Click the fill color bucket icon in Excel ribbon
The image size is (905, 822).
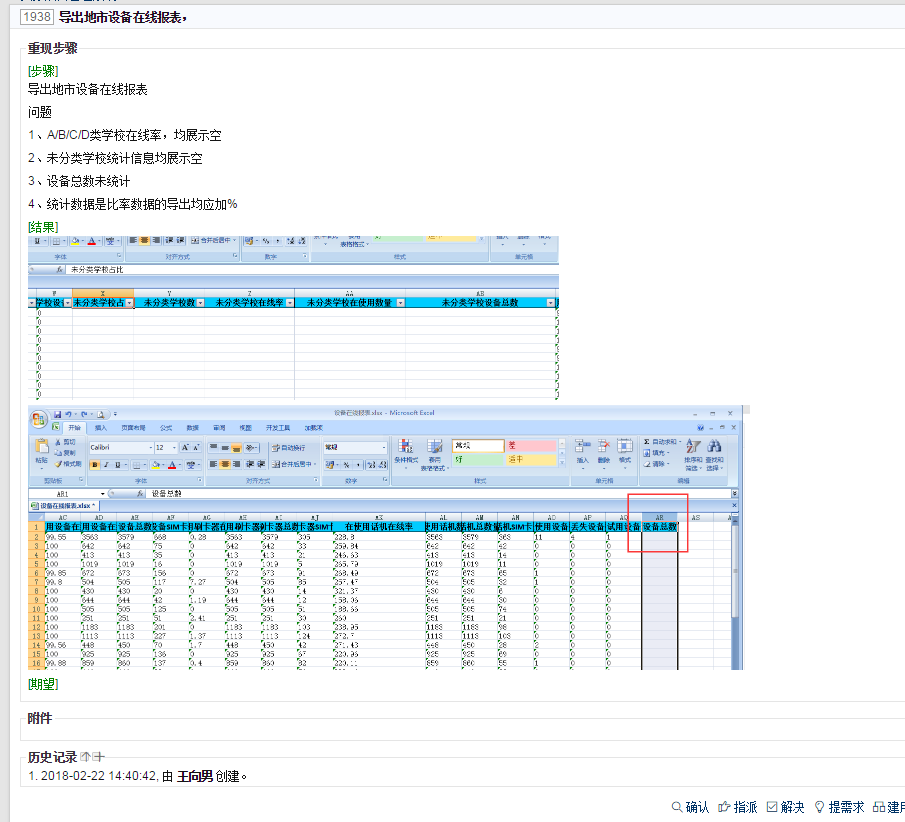tap(155, 465)
